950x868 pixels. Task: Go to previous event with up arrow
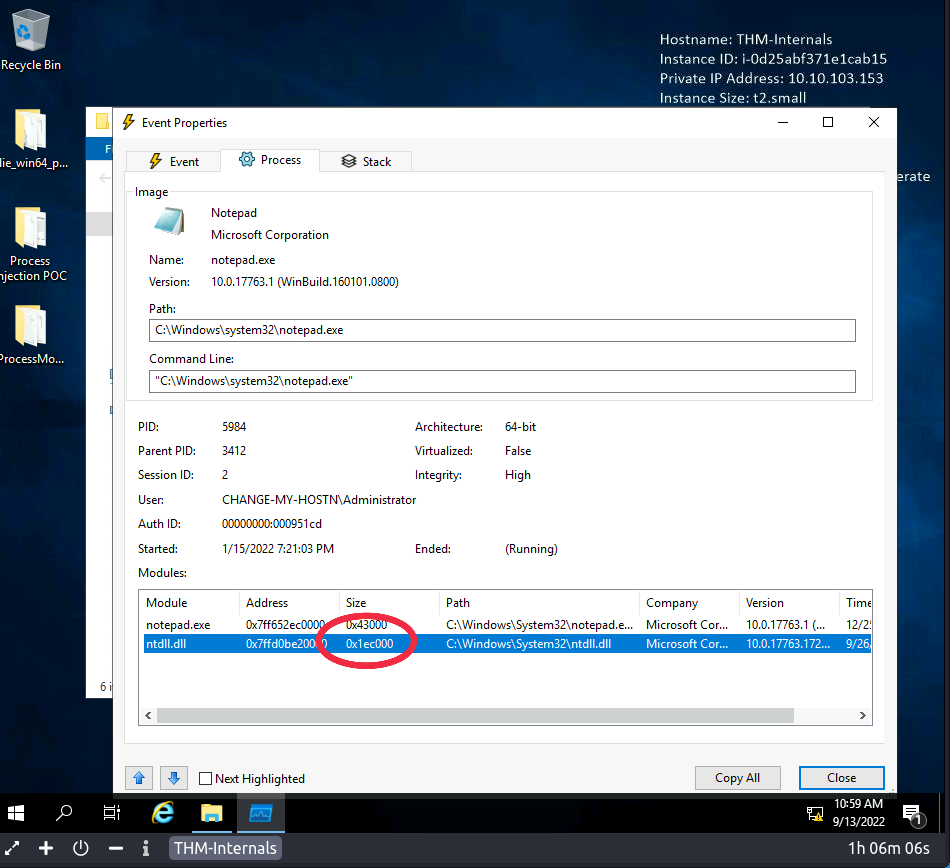tap(139, 778)
